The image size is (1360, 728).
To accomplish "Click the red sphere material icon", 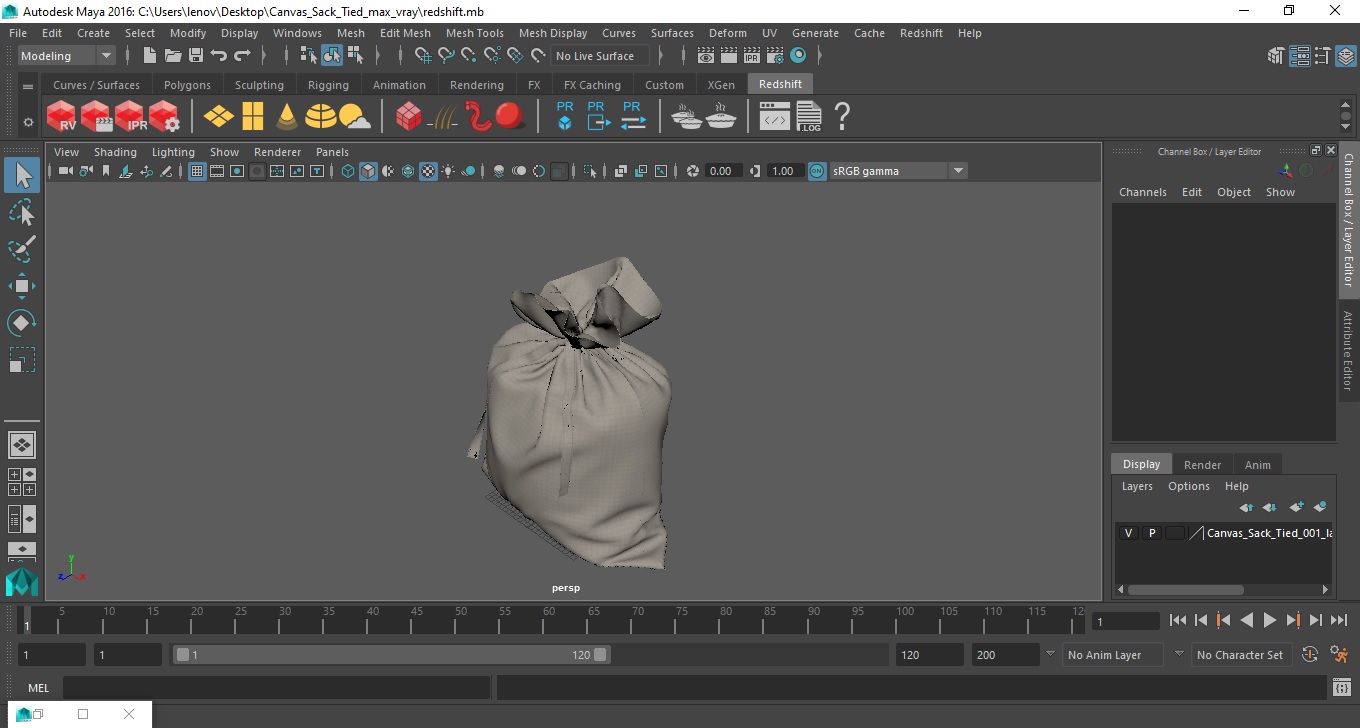I will click(x=510, y=116).
